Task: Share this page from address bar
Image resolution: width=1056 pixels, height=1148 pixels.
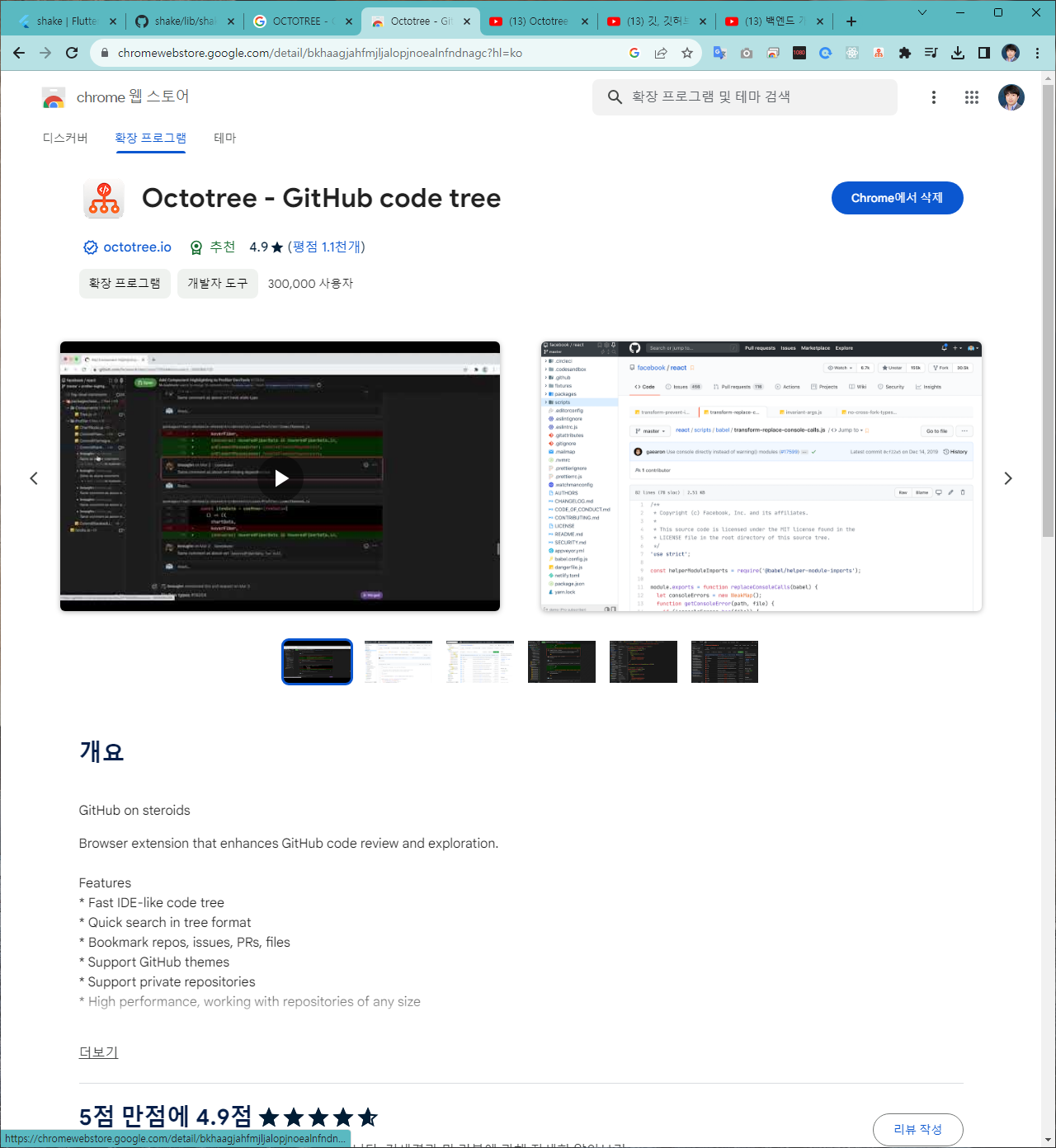Action: tap(661, 53)
